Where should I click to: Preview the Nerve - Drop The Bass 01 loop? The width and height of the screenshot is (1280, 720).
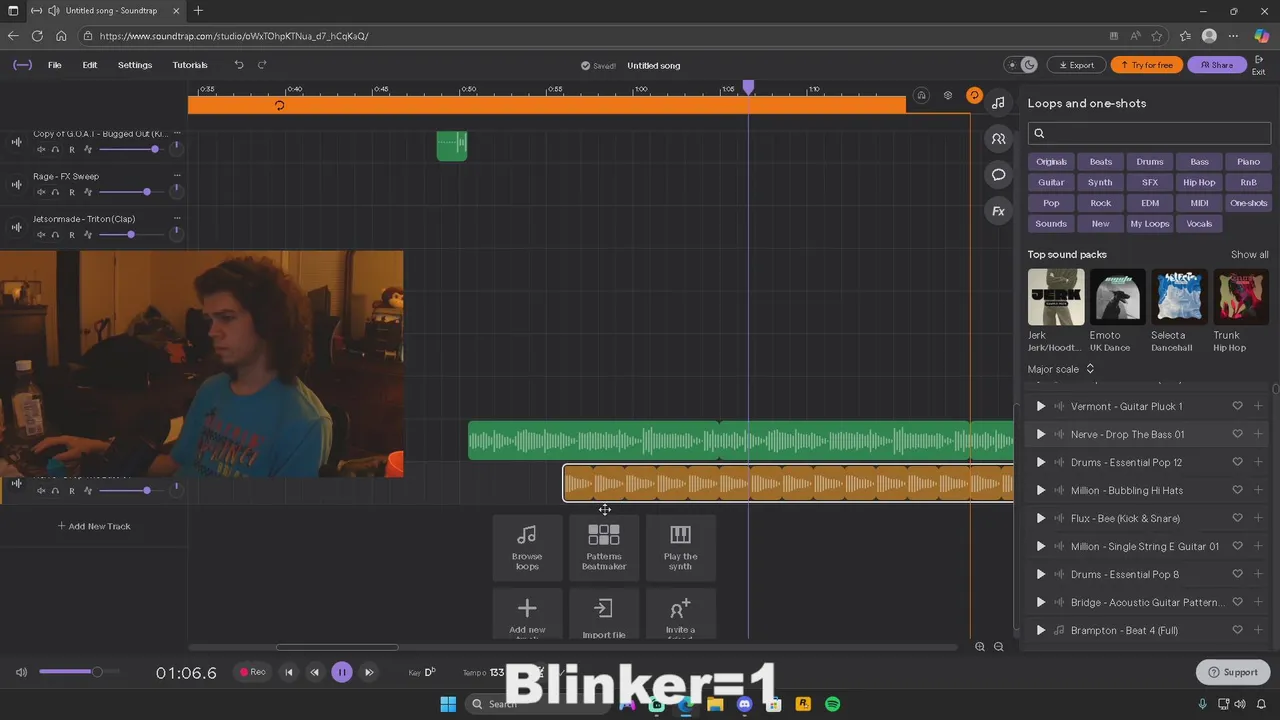(x=1041, y=434)
